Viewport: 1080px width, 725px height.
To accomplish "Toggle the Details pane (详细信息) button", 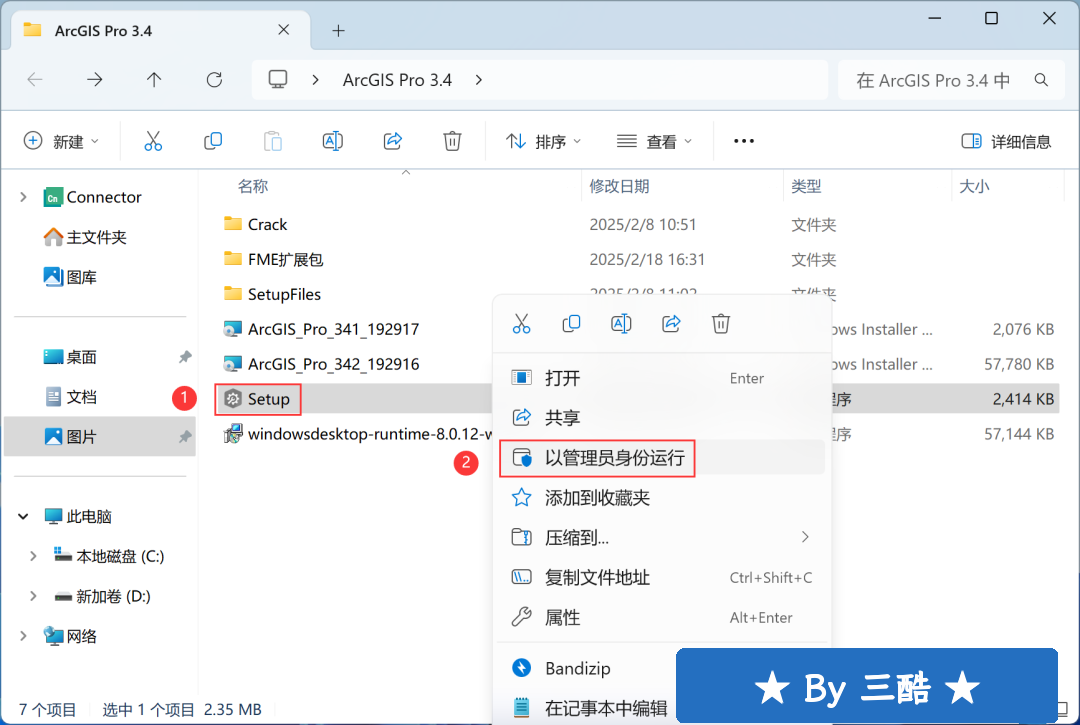I will [x=1006, y=141].
